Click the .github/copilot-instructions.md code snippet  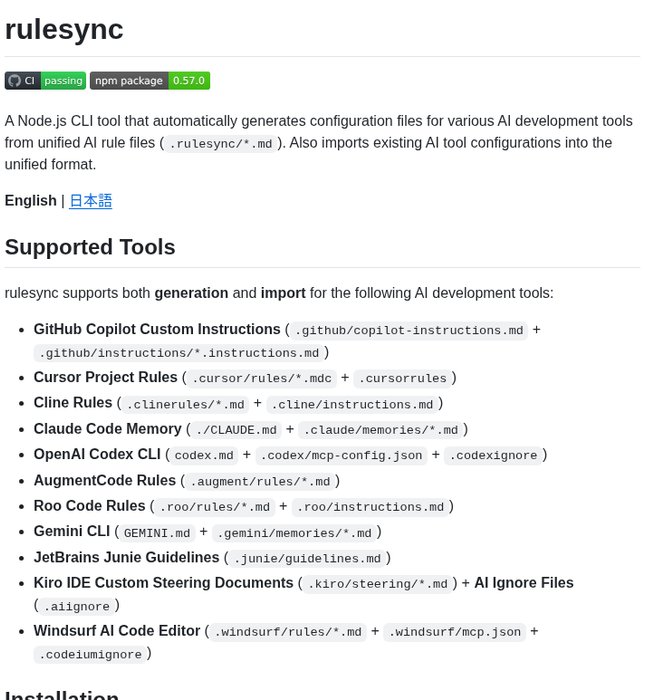pos(409,330)
